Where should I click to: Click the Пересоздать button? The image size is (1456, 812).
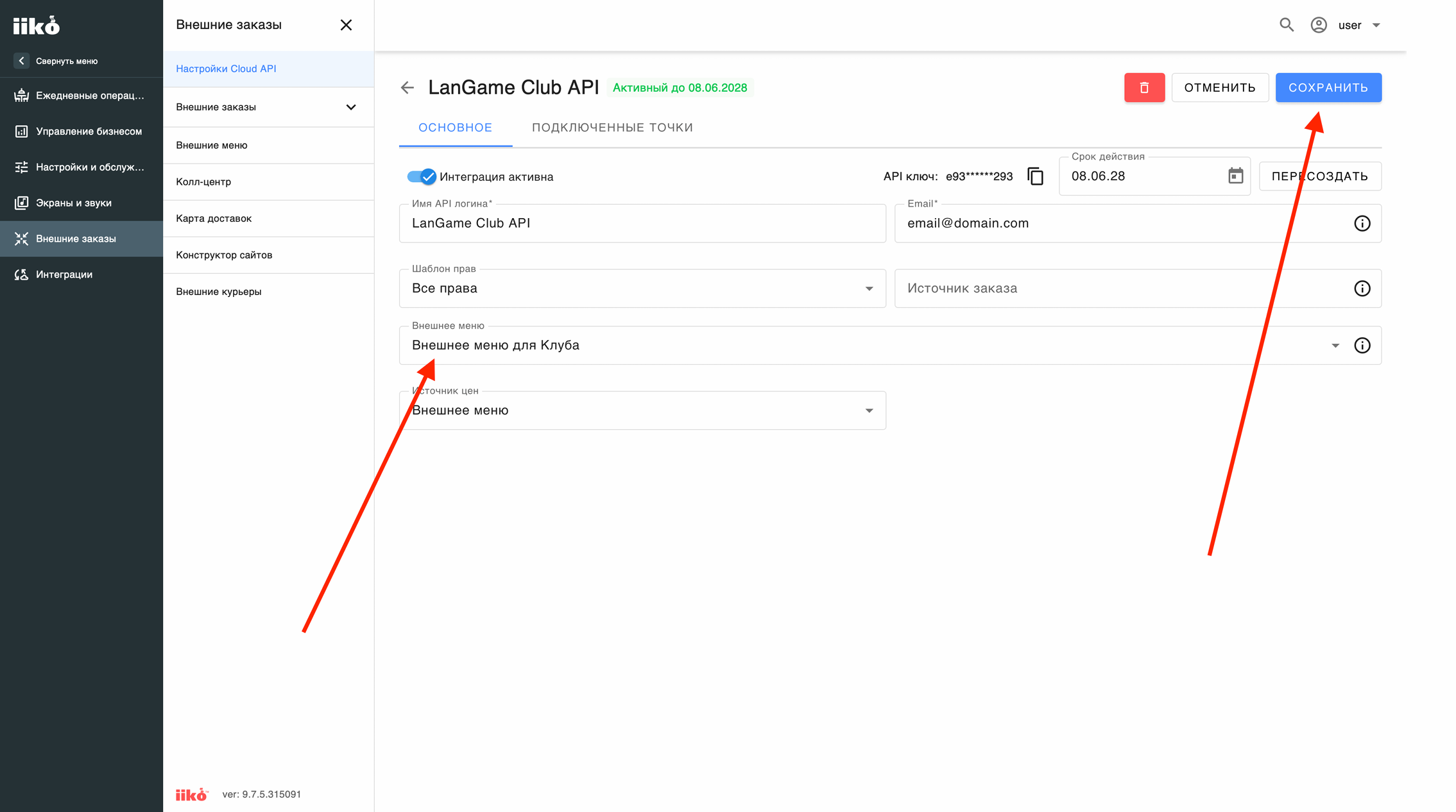tap(1320, 176)
